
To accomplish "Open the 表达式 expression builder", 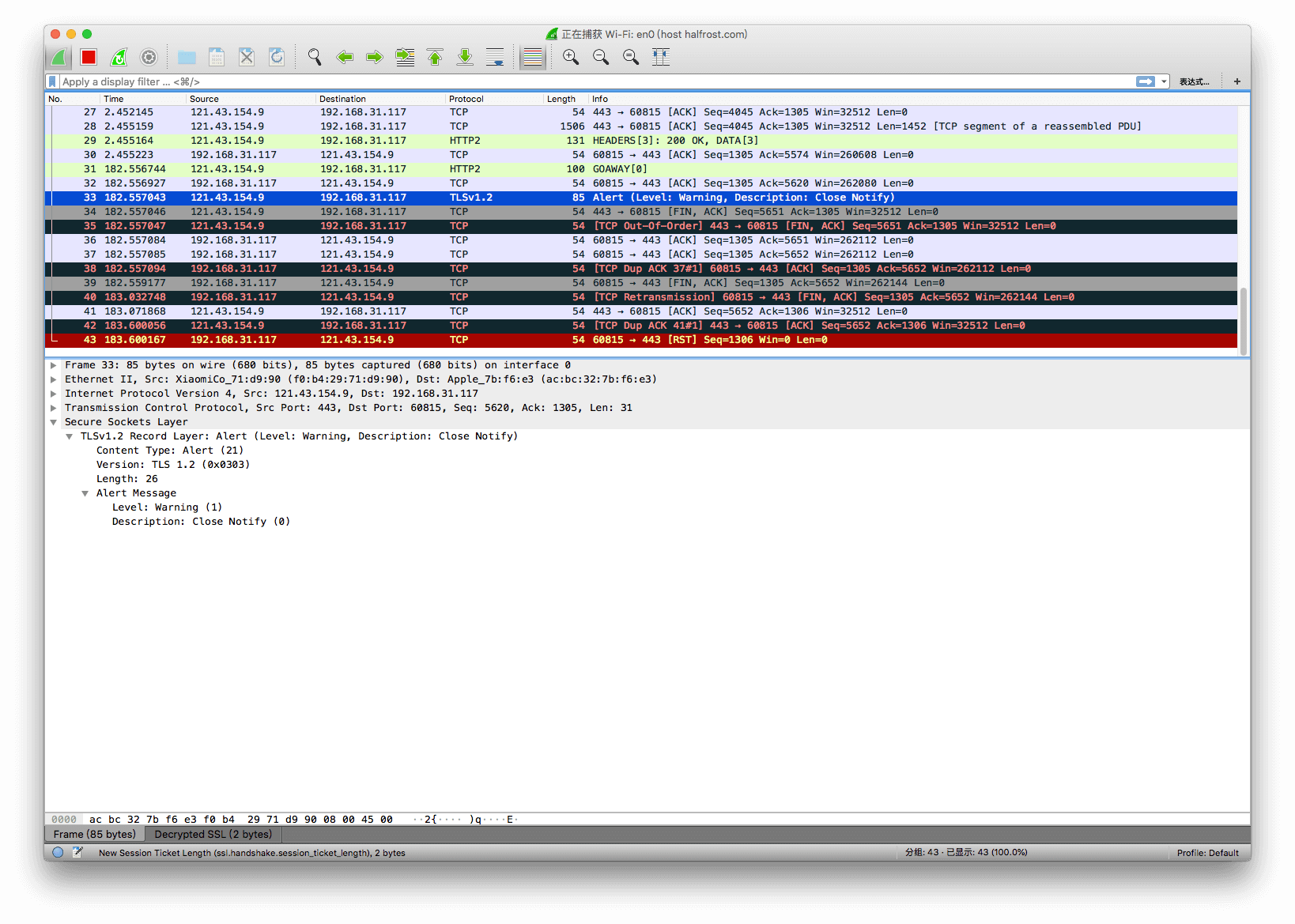I will (1194, 81).
